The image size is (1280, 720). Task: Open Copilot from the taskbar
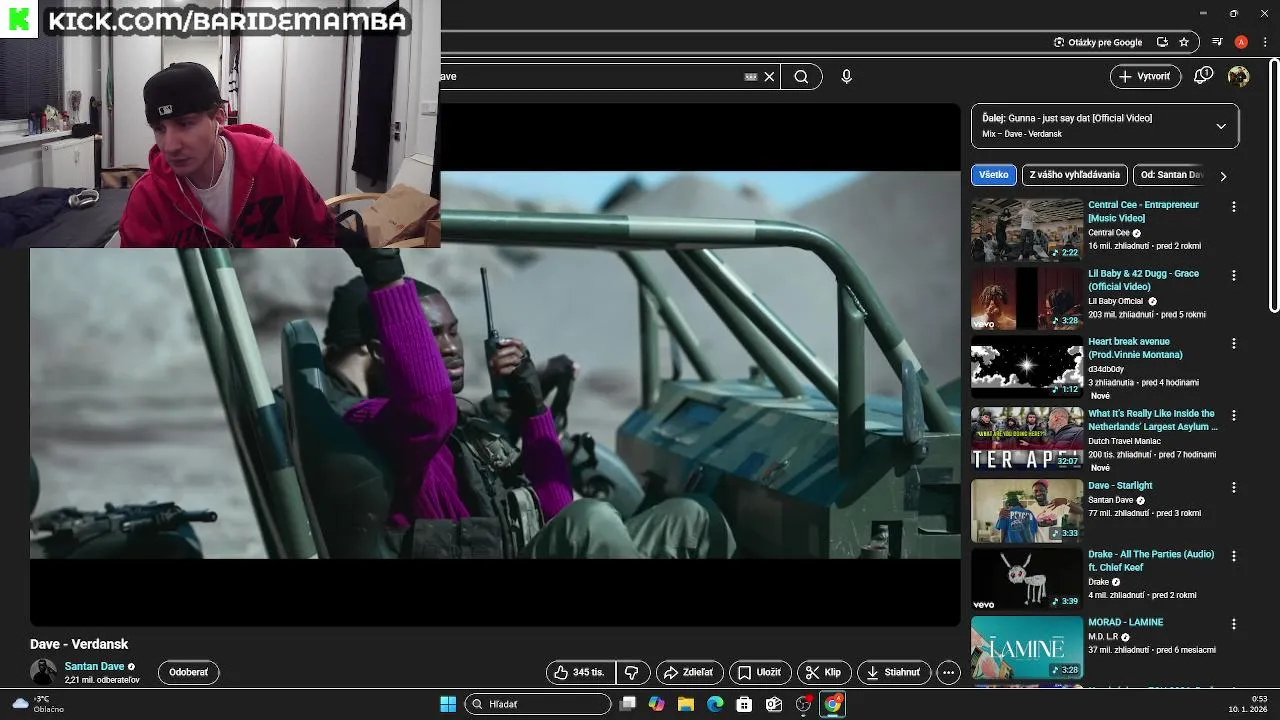click(656, 704)
